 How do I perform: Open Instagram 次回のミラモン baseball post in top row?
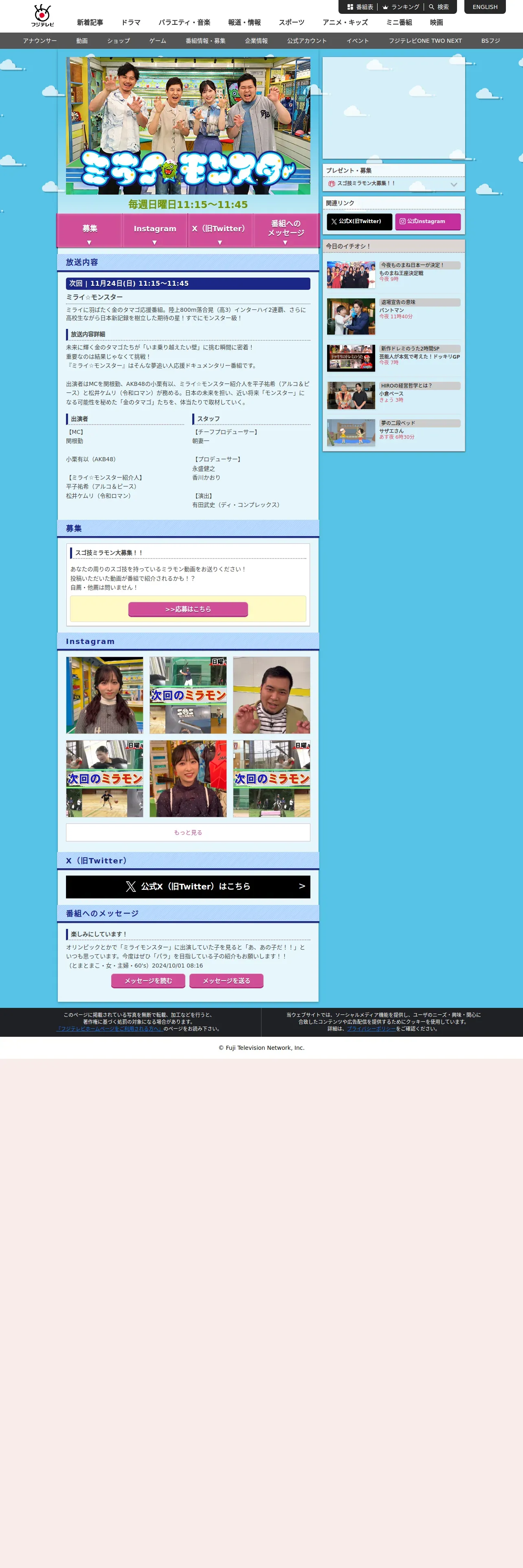point(188,695)
